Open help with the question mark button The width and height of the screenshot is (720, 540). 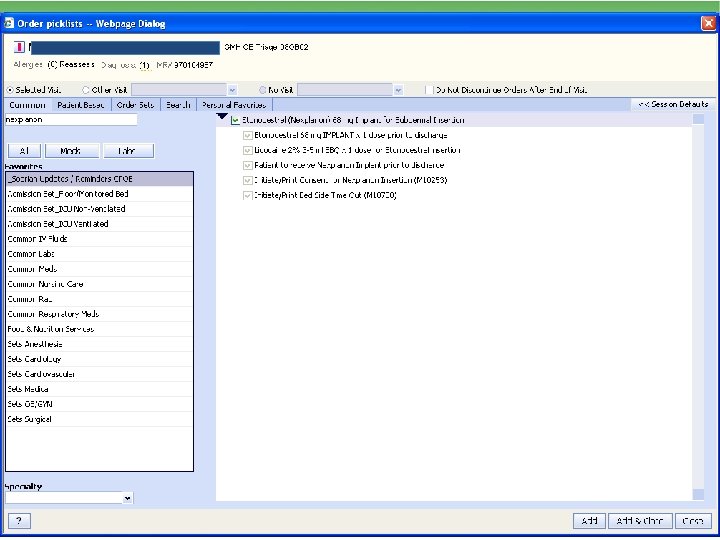19,521
